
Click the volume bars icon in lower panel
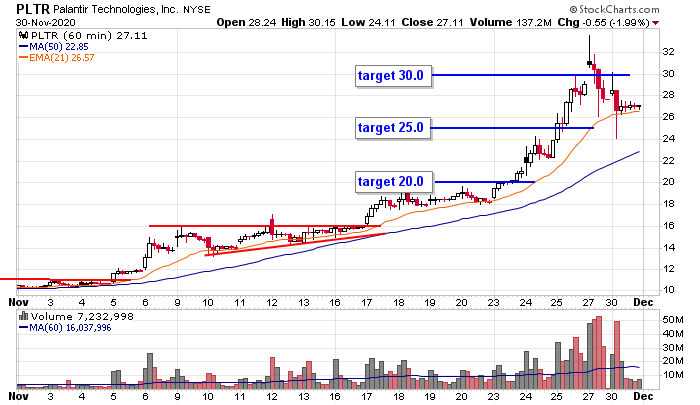click(24, 316)
